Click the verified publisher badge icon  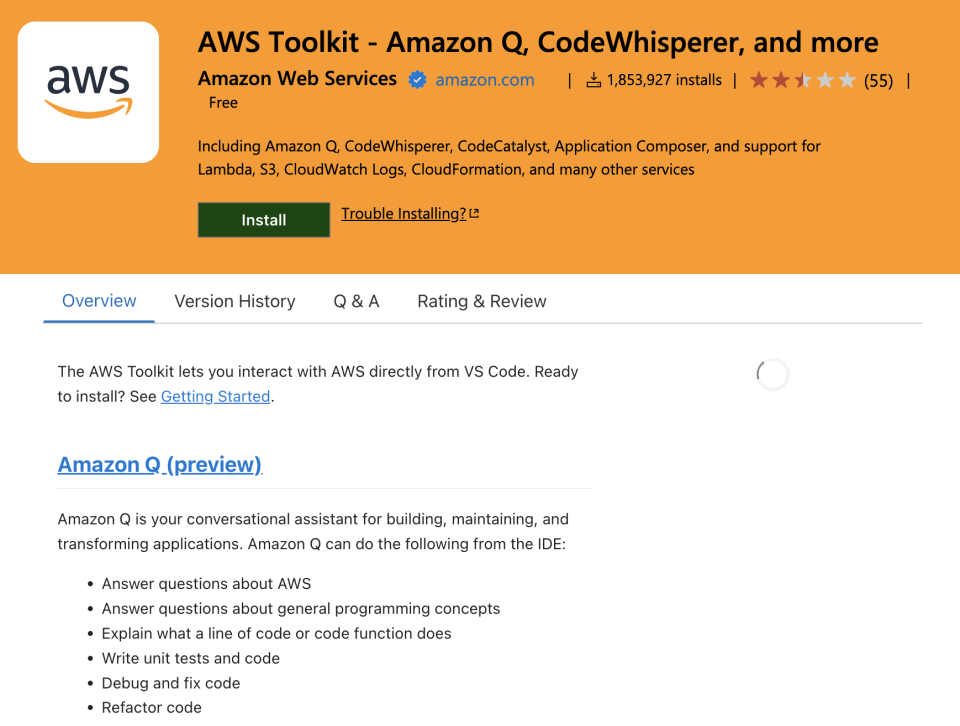pos(417,79)
